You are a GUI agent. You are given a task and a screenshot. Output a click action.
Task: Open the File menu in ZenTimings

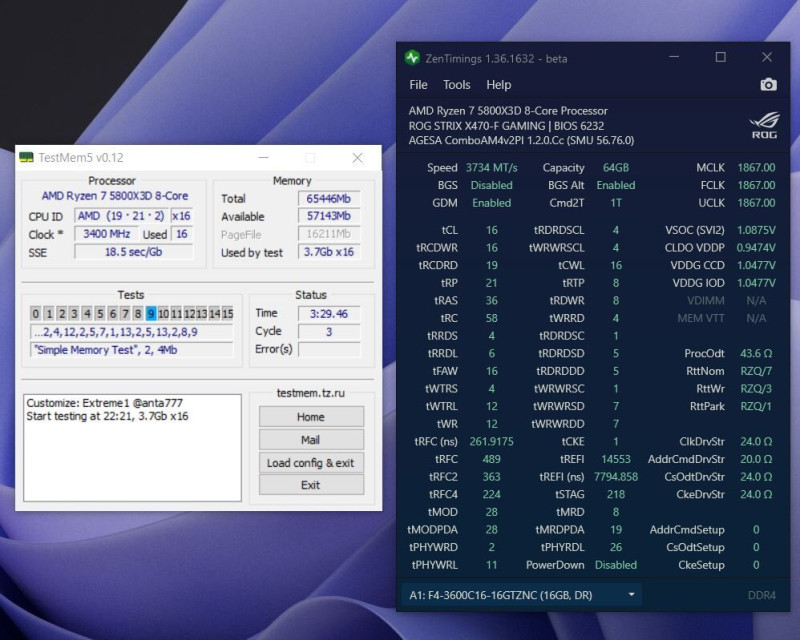(418, 85)
